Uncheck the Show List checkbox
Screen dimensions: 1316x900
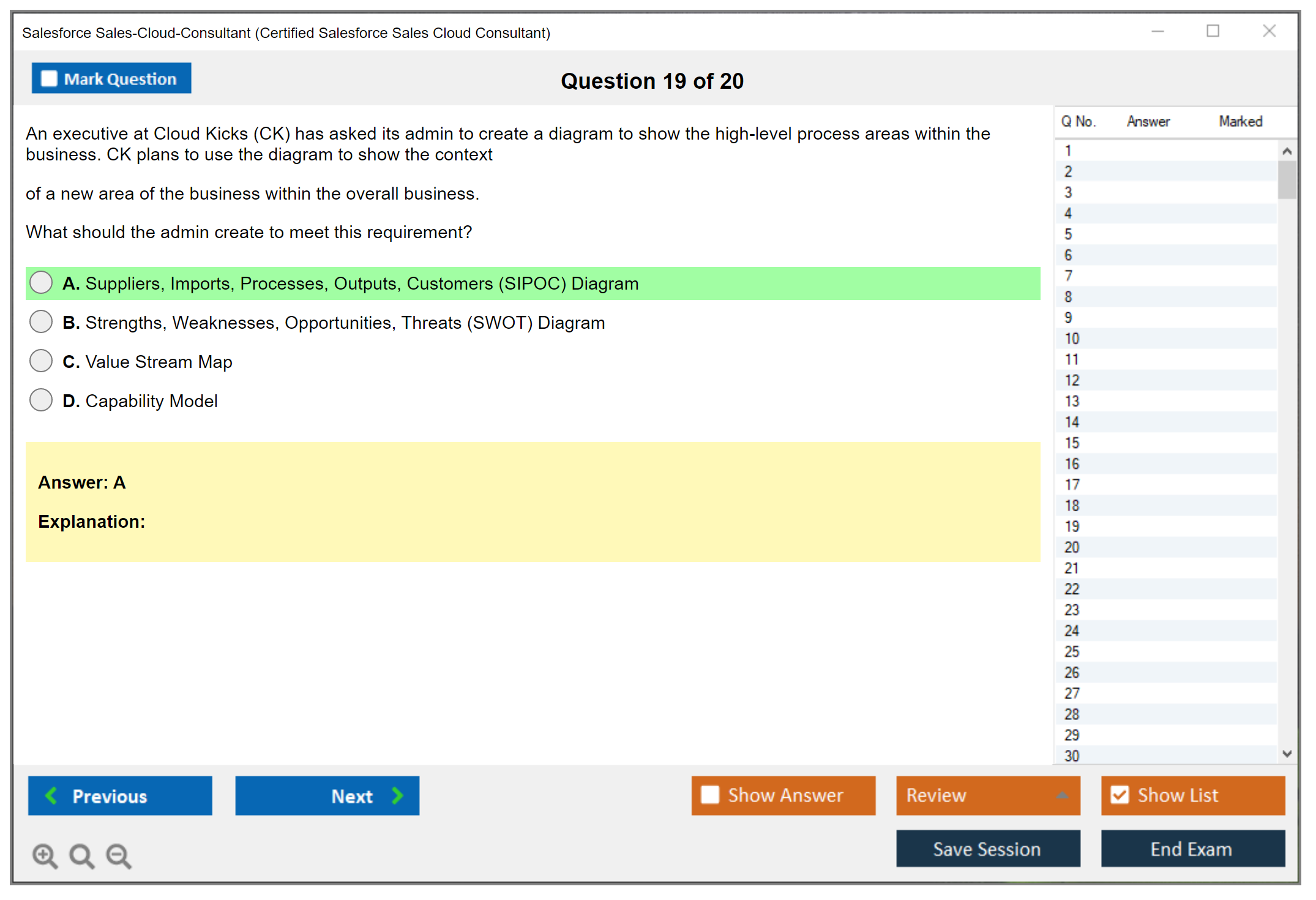1120,795
